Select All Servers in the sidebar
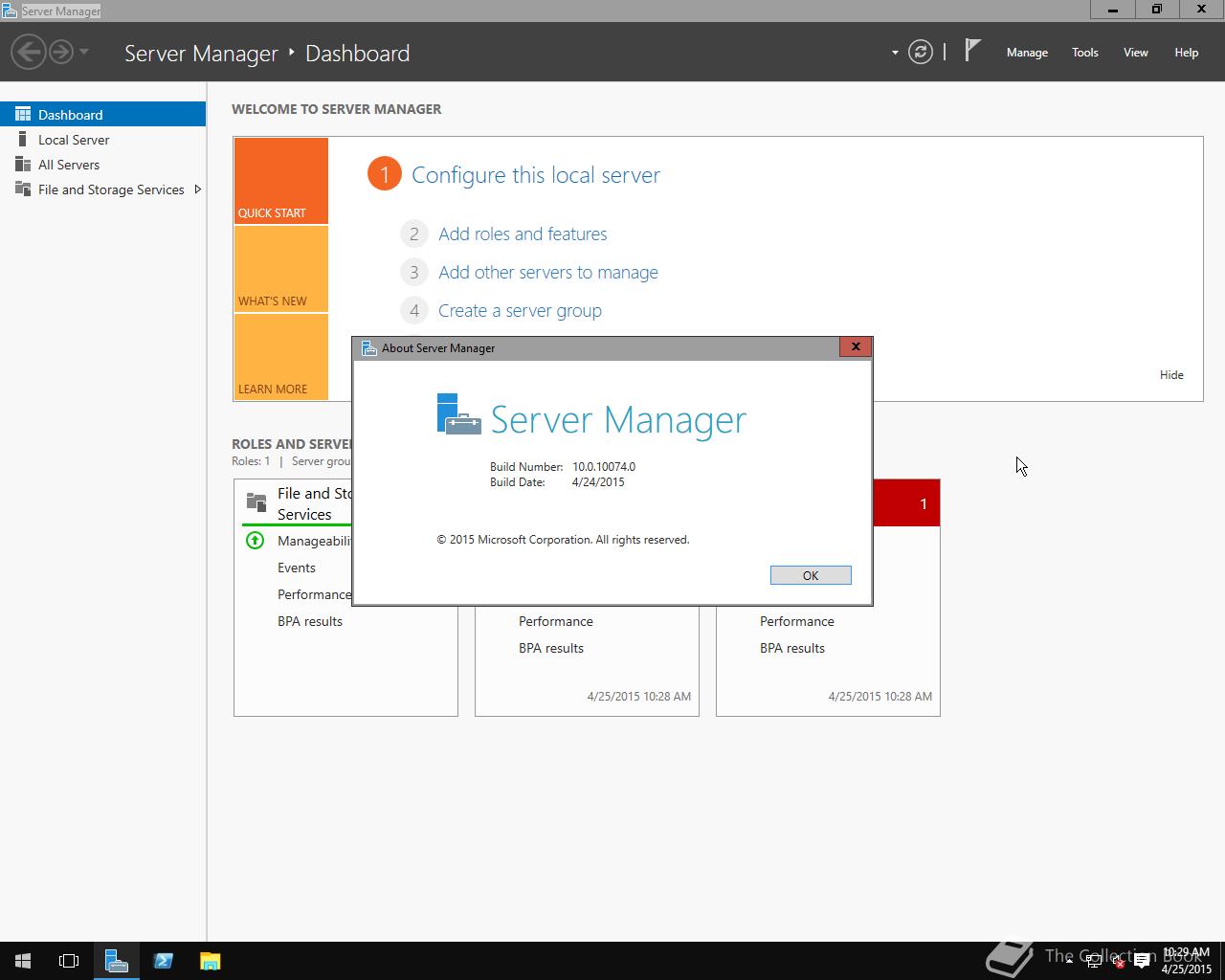This screenshot has width=1225, height=980. 103,164
